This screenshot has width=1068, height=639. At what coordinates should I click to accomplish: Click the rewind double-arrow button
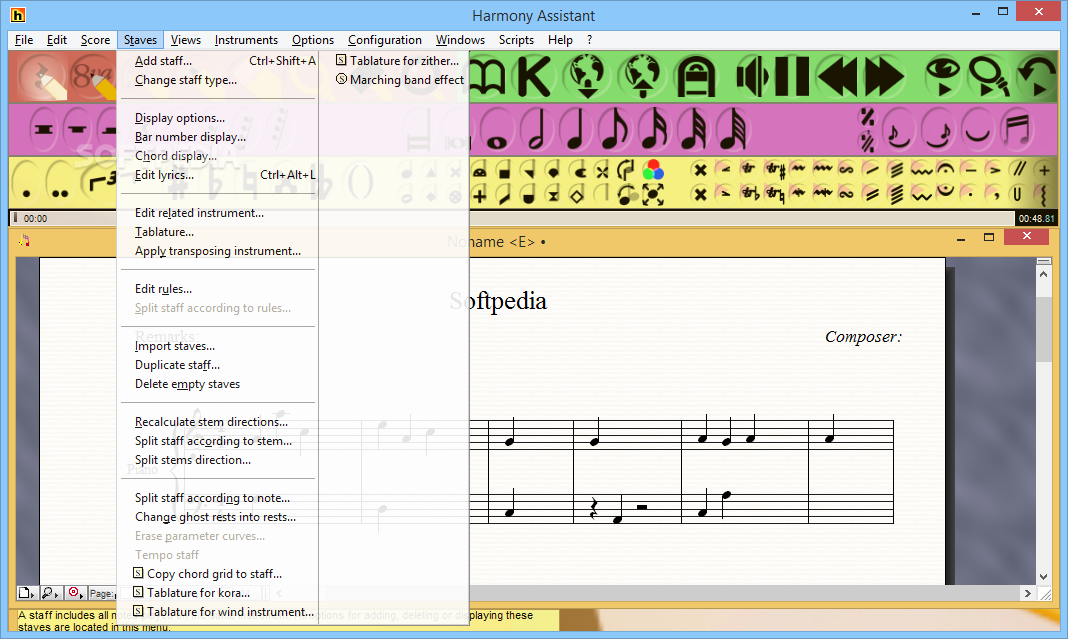coord(836,76)
